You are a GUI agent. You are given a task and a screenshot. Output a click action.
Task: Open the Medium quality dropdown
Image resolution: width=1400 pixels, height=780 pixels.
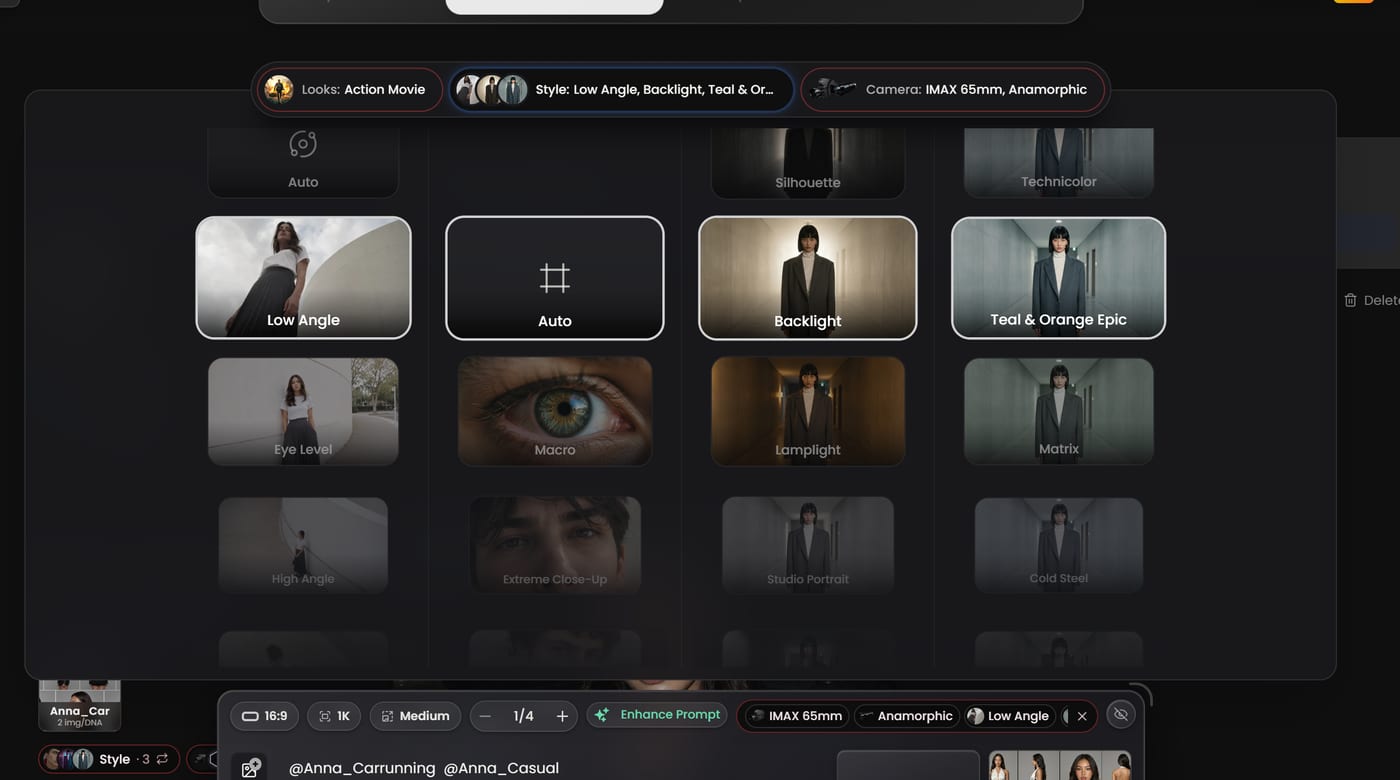[x=415, y=716]
